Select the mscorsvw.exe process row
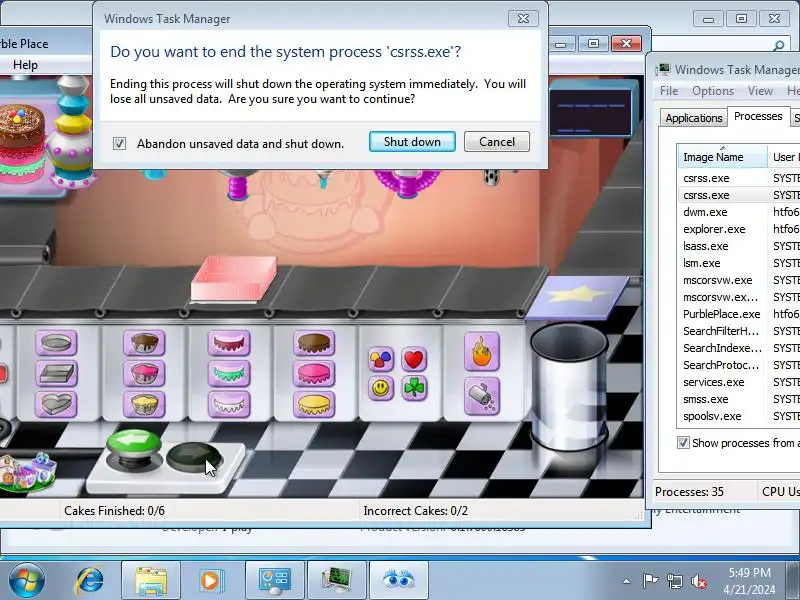 [739, 280]
